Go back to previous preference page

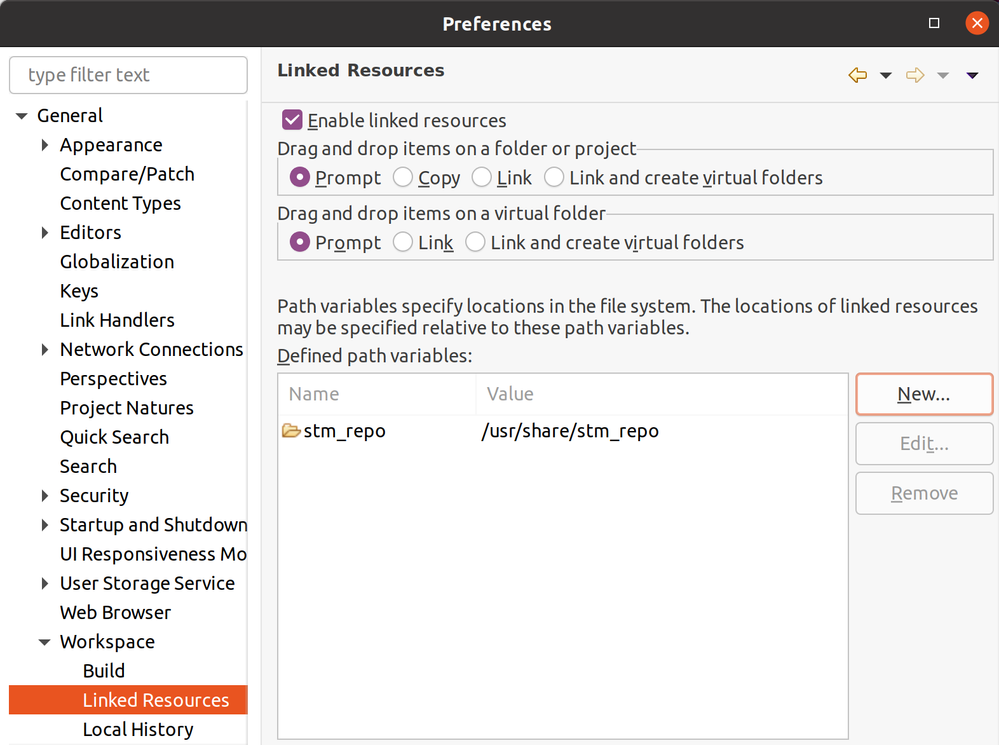[x=858, y=75]
